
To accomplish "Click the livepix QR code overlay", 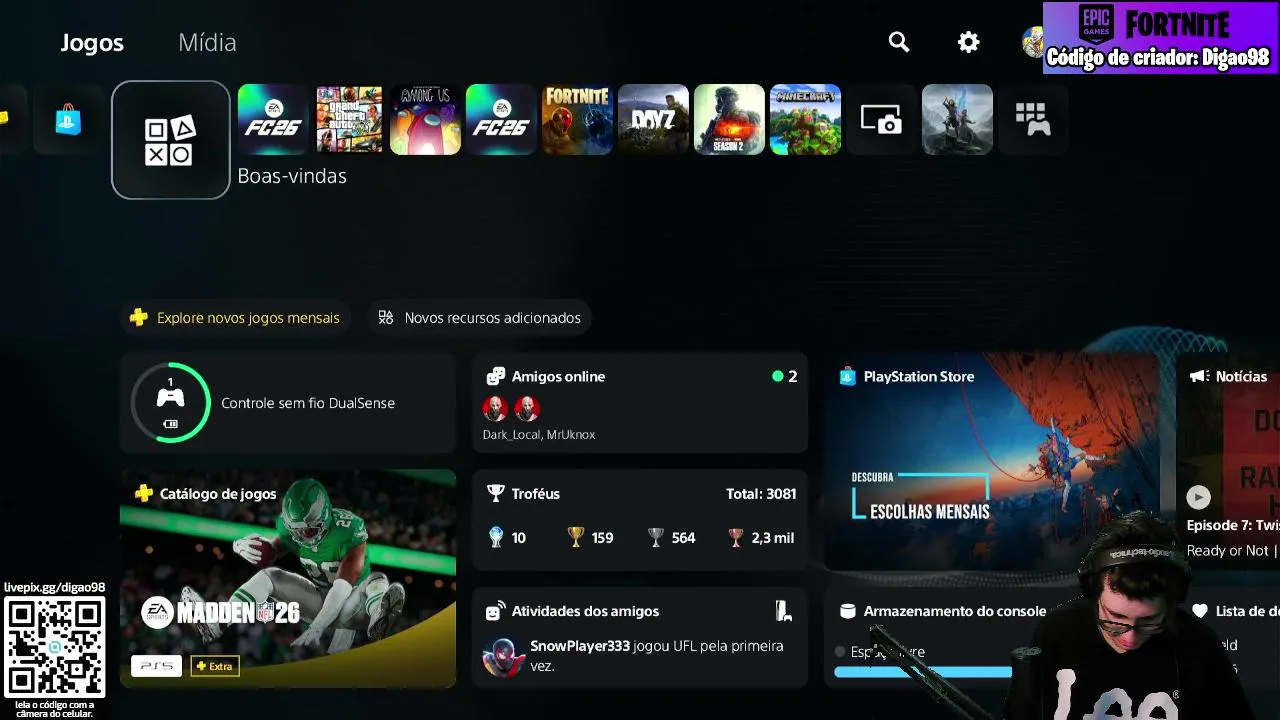I will coord(55,647).
